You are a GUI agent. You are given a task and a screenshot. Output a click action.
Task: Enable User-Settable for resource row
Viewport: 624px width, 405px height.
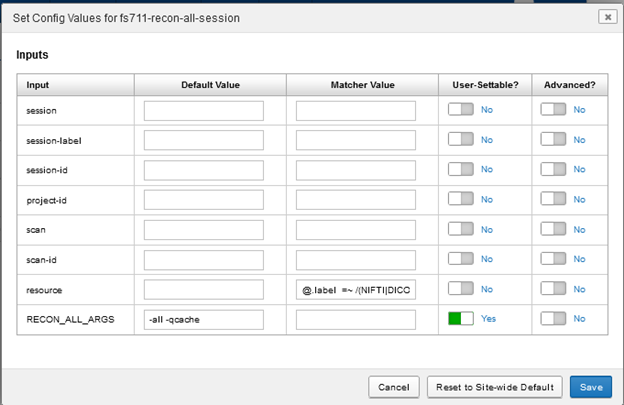click(460, 289)
